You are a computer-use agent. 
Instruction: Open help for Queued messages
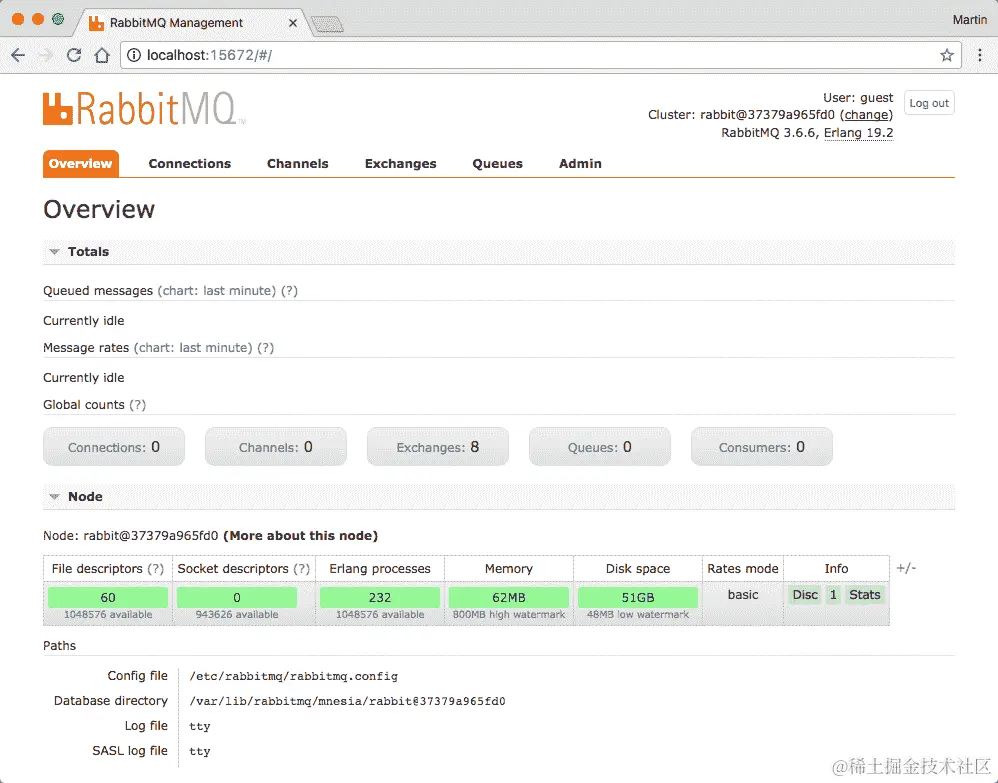[x=290, y=291]
